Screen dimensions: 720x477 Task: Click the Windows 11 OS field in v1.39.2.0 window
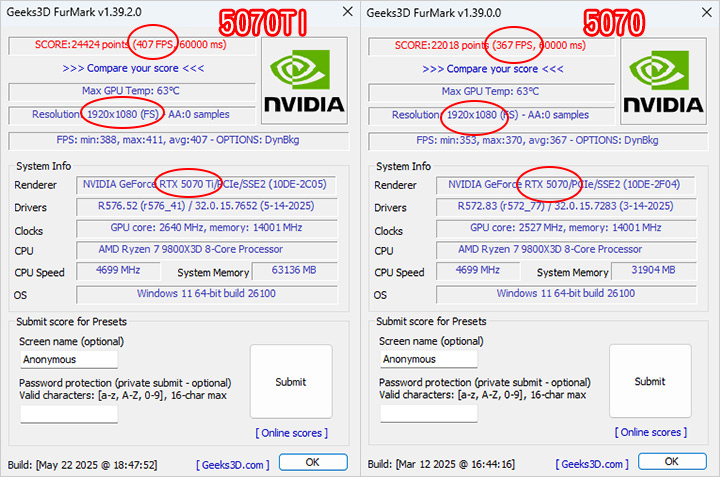[x=207, y=294]
